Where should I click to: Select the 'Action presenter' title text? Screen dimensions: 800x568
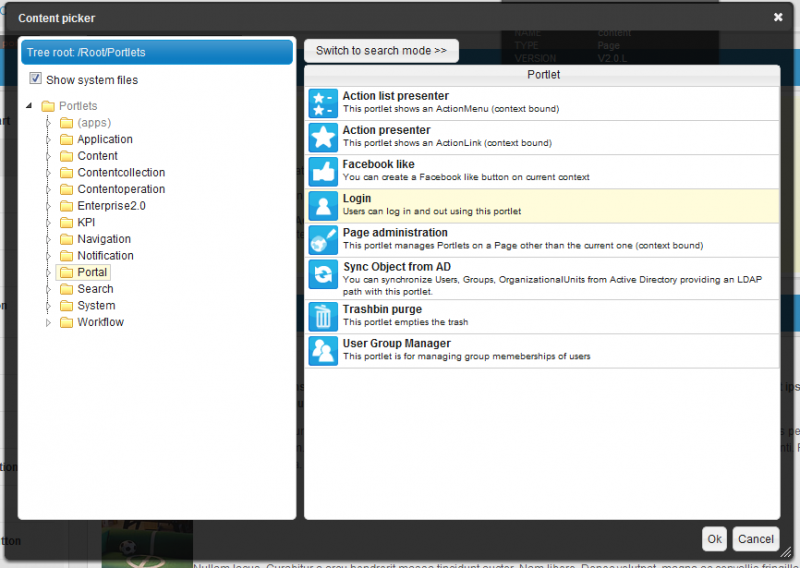click(x=386, y=130)
